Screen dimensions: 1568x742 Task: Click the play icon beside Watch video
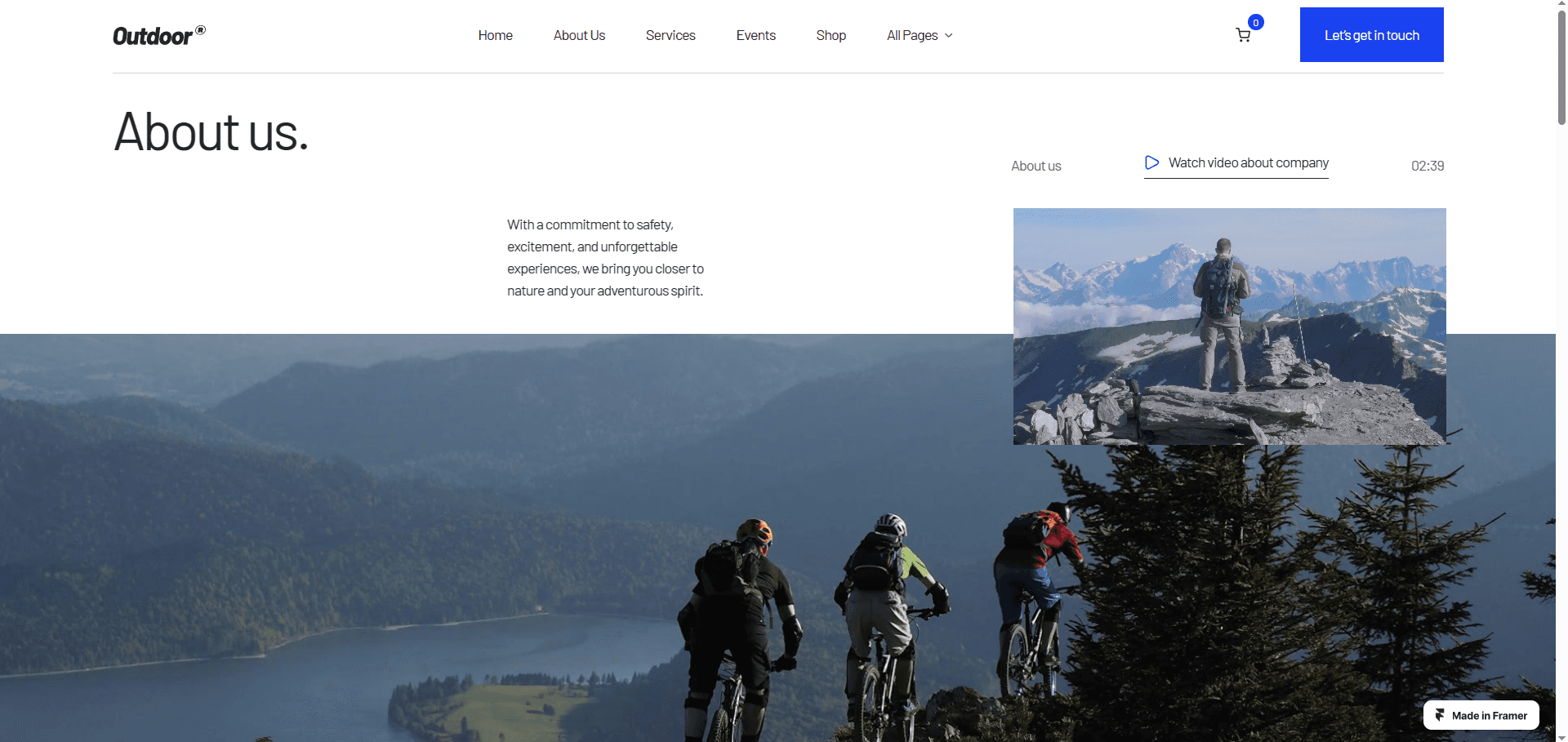point(1151,162)
